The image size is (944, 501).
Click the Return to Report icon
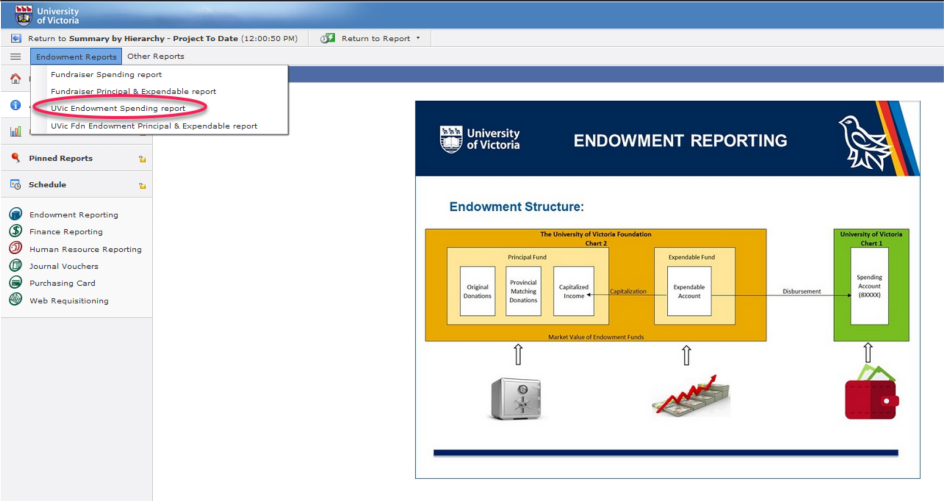click(x=328, y=39)
